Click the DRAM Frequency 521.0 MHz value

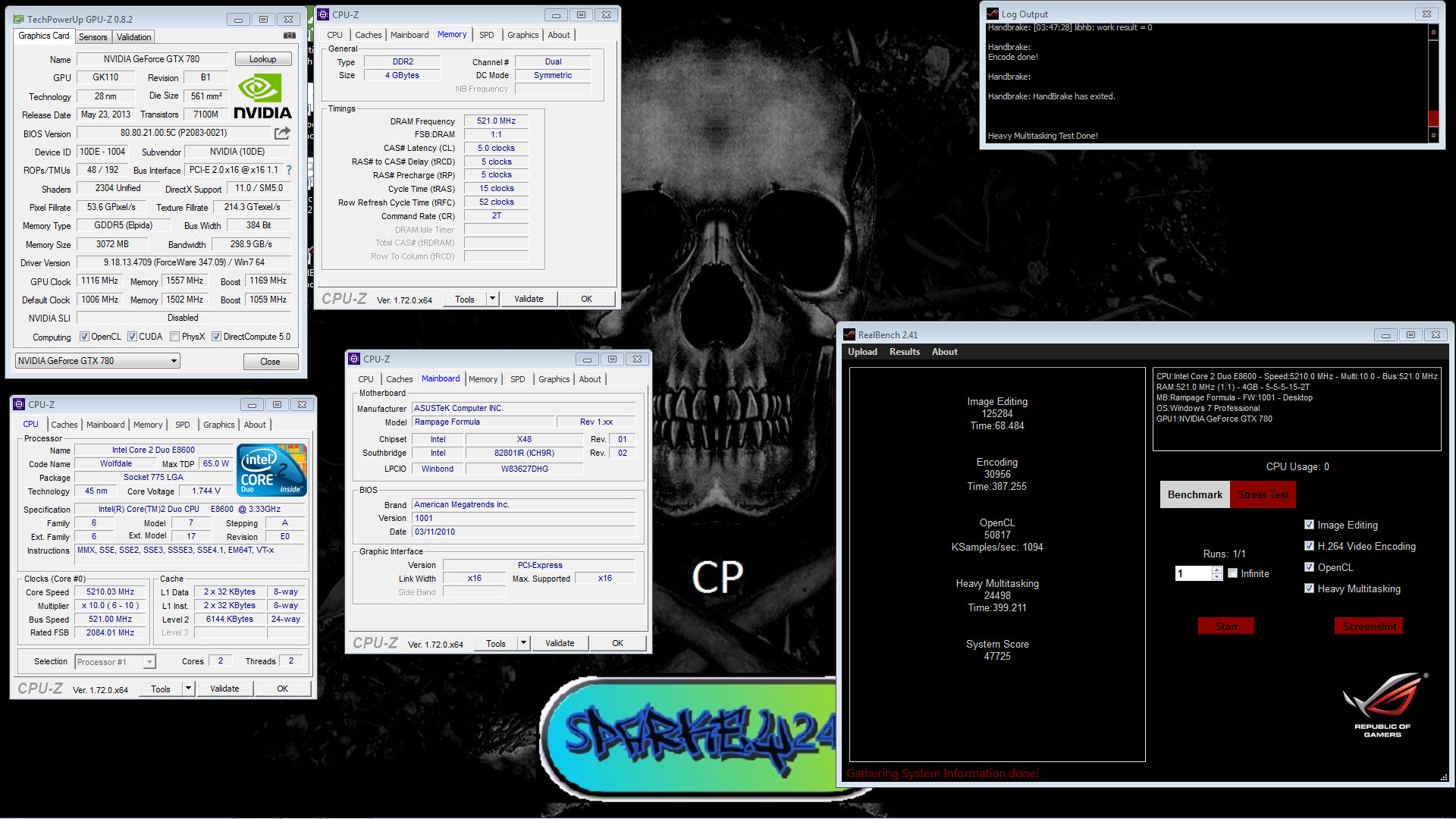click(496, 121)
